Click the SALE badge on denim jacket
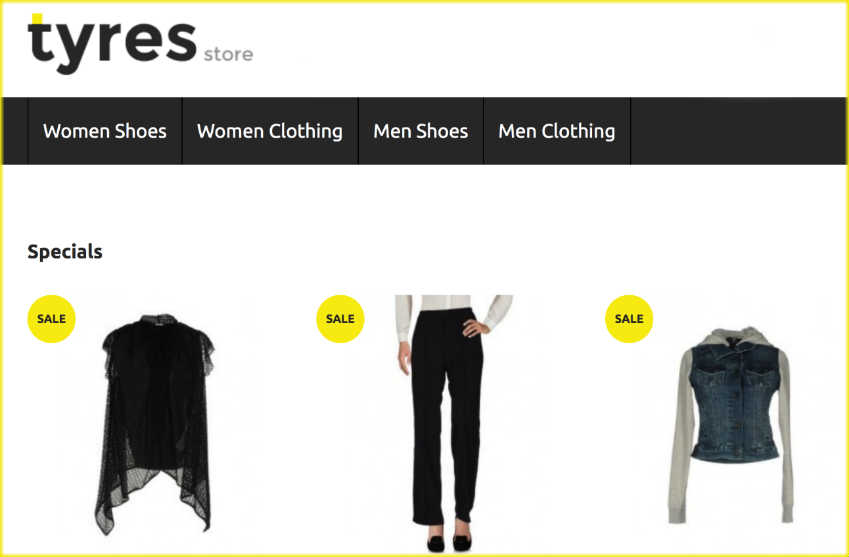This screenshot has width=849, height=557. (629, 319)
